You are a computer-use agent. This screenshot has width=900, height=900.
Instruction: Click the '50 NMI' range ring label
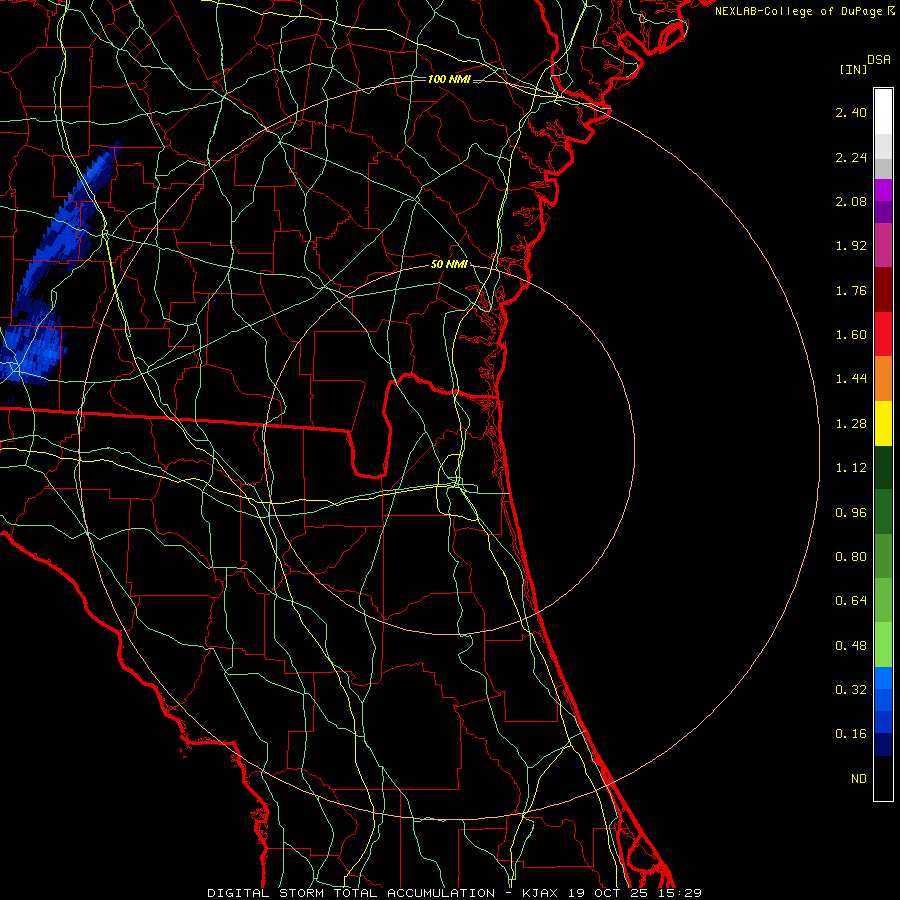tap(449, 265)
